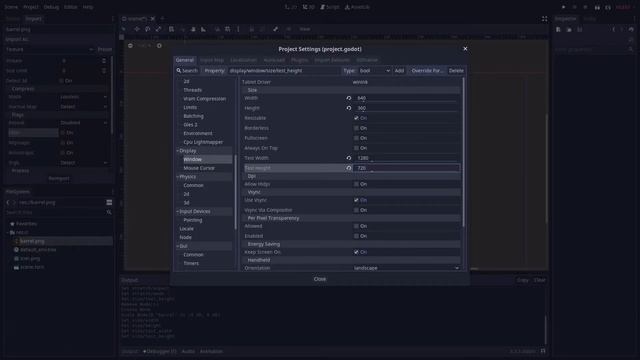640x360 pixels.
Task: Toggle the Keep Screen On checkbox
Action: click(x=356, y=252)
